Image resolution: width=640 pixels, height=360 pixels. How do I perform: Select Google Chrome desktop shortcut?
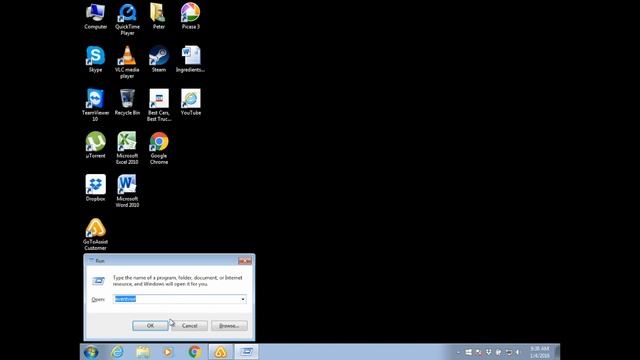point(159,148)
